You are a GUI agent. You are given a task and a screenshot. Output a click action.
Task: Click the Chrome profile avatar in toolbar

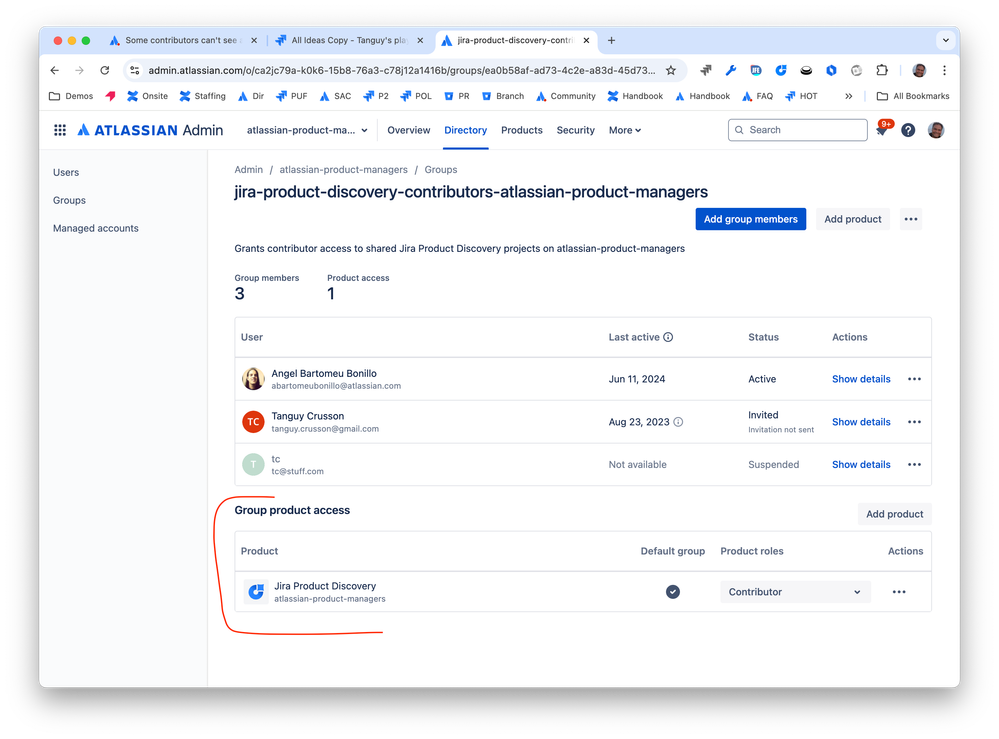tap(919, 71)
